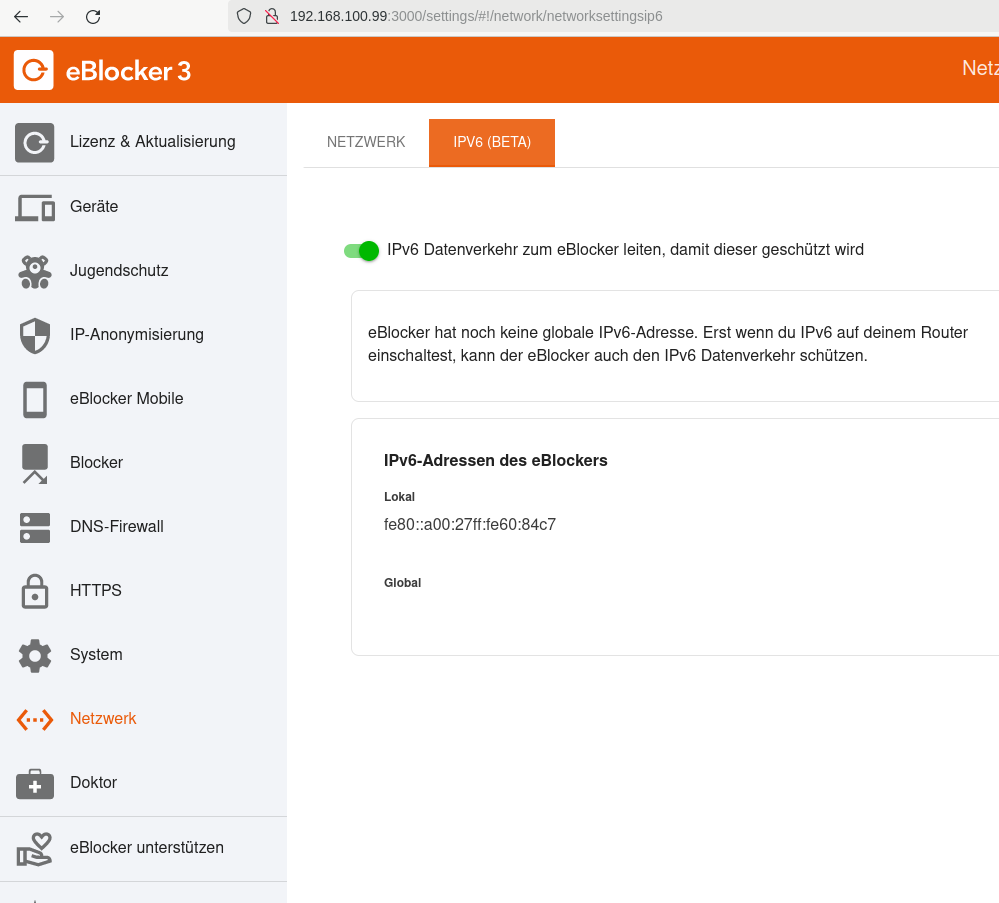Click the Netzwerk menu entry label
The image size is (999, 903).
point(103,718)
